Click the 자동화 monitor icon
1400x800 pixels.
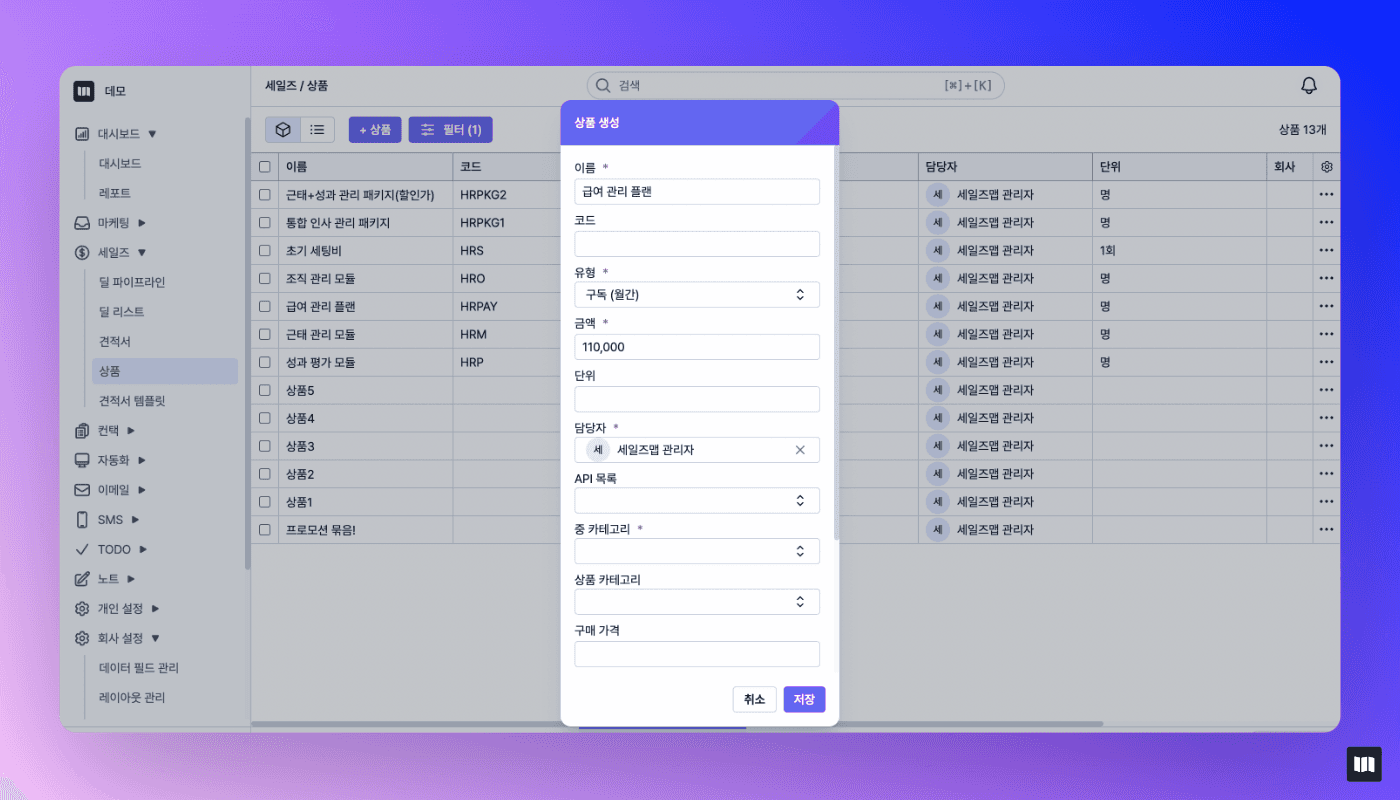82,460
